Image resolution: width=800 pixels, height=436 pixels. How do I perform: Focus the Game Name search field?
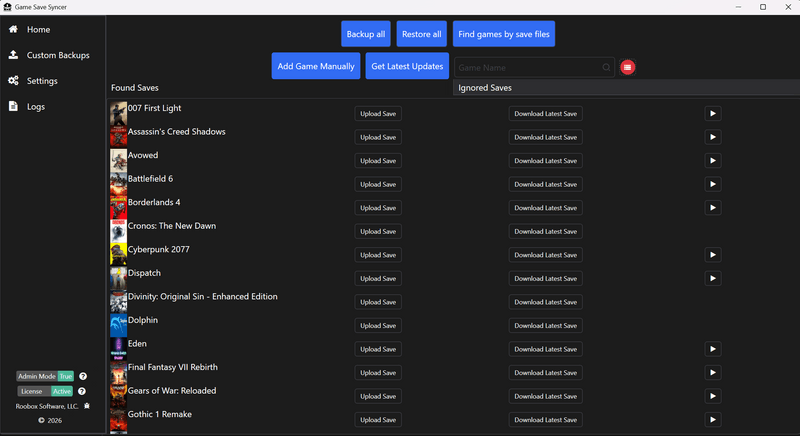(534, 67)
